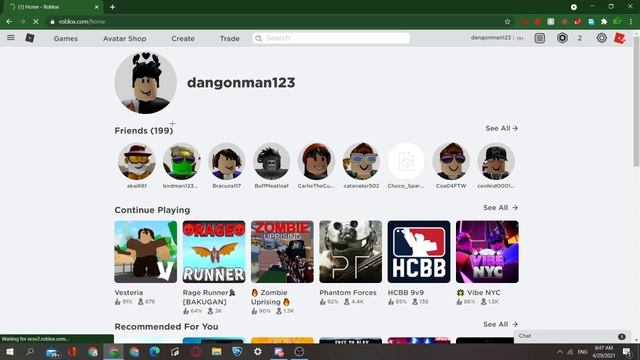Viewport: 640px width, 360px height.
Task: Click the page's vertical scrollbar
Action: (x=636, y=102)
